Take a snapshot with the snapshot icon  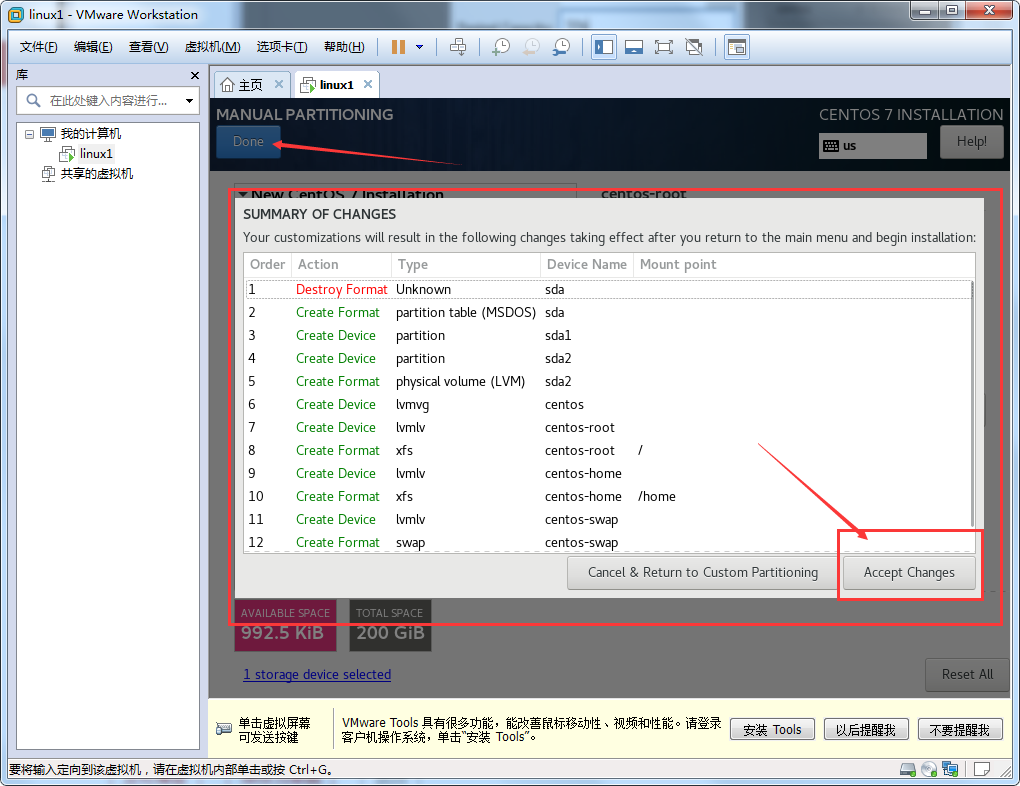(501, 47)
